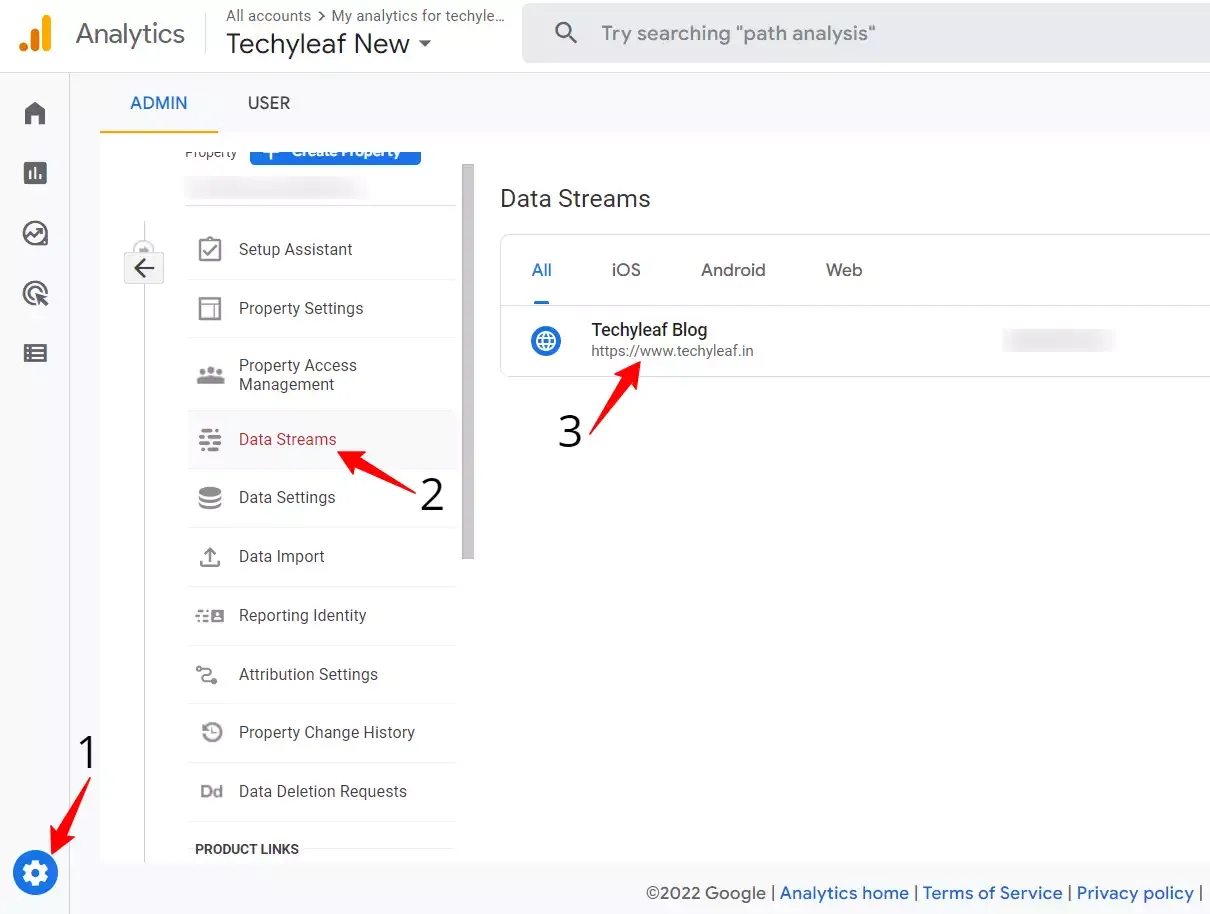Open Attribution Settings

pos(321,674)
